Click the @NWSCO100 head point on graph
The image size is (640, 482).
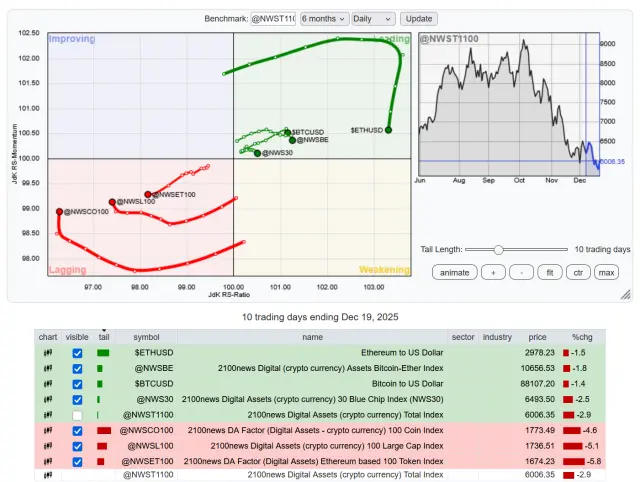(x=60, y=212)
